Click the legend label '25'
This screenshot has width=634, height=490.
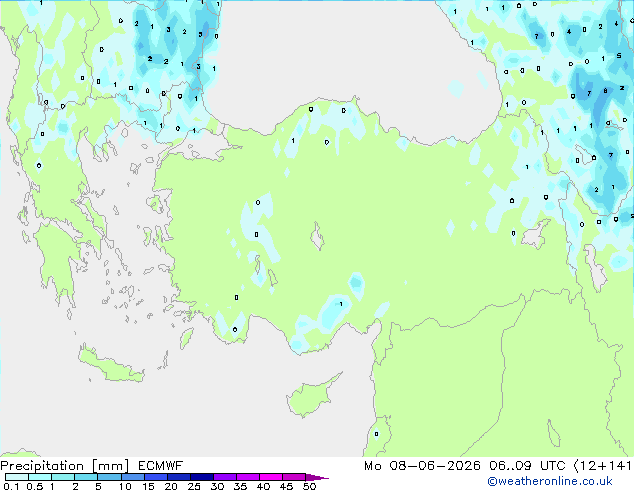point(194,486)
